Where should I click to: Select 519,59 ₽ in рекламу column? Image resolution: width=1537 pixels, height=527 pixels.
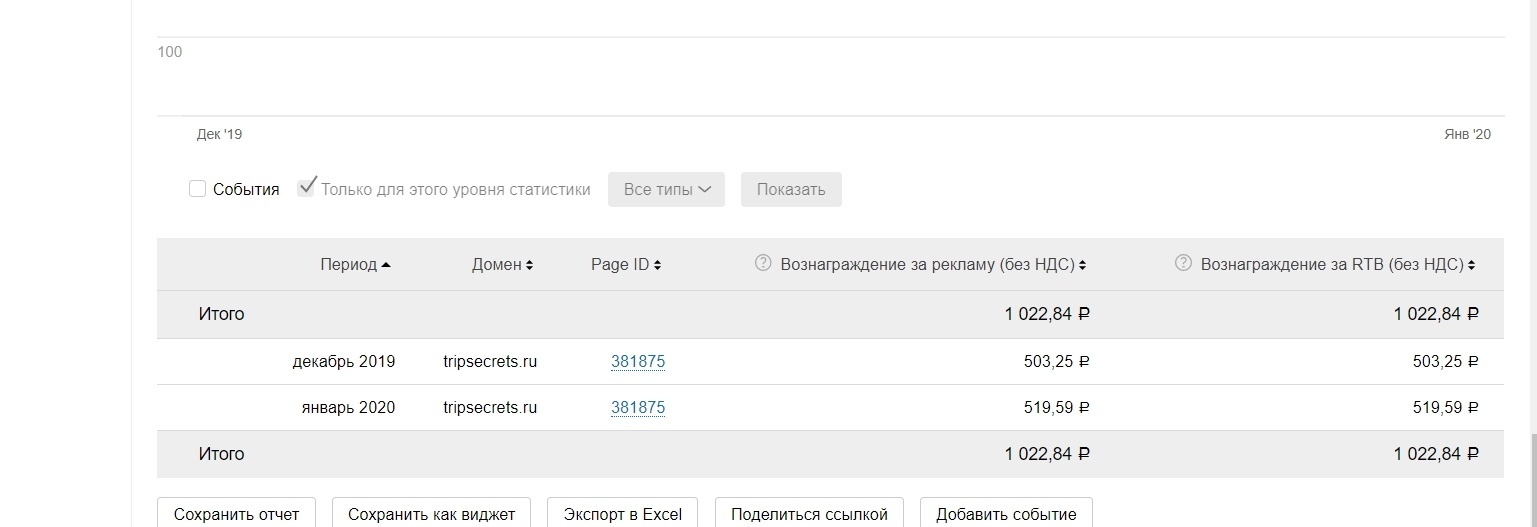[x=1057, y=408]
